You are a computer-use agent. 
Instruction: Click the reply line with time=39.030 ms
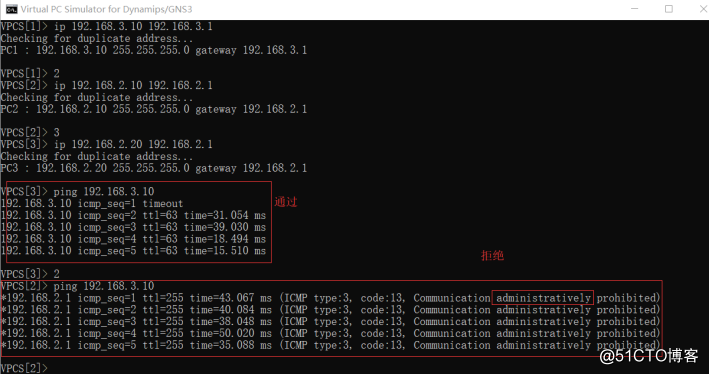[x=133, y=227]
